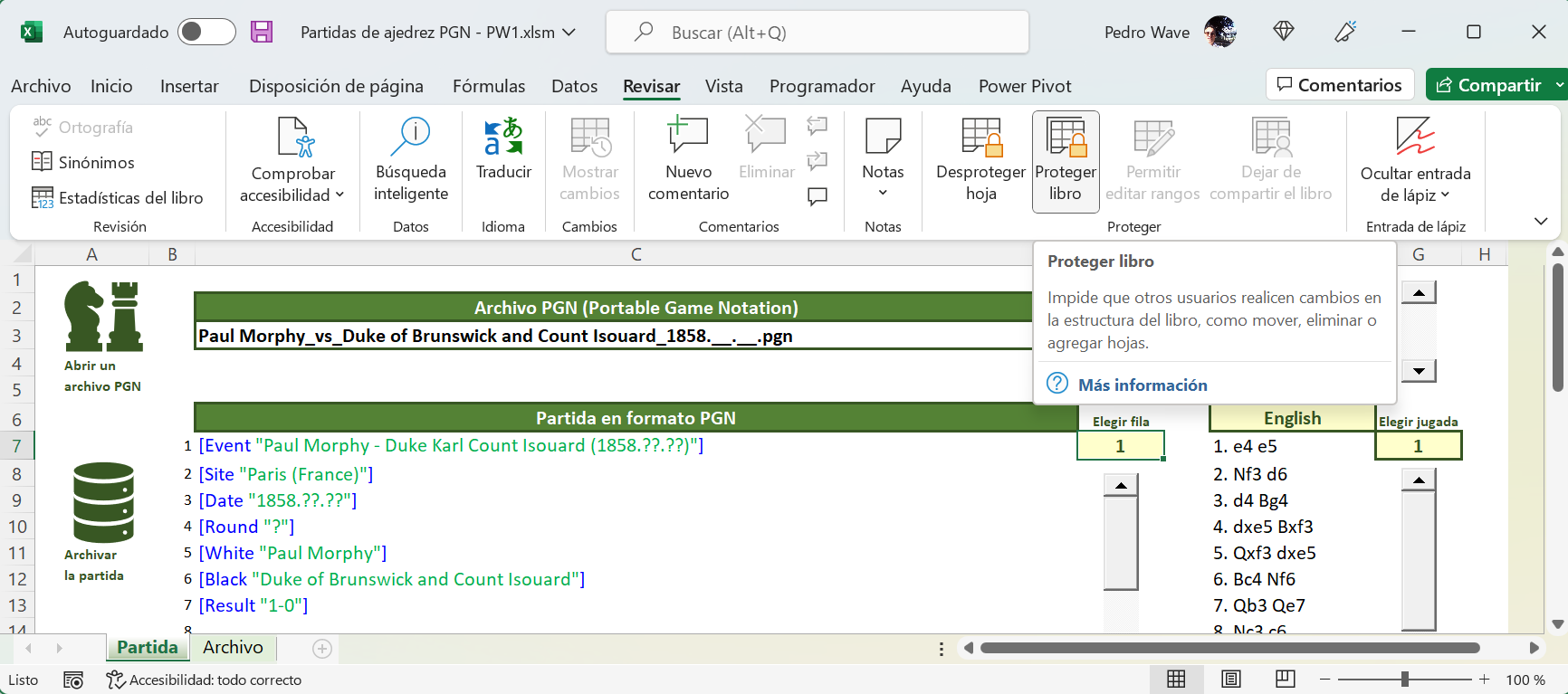
Task: Click the Ortografía spell check icon
Action: 42,127
